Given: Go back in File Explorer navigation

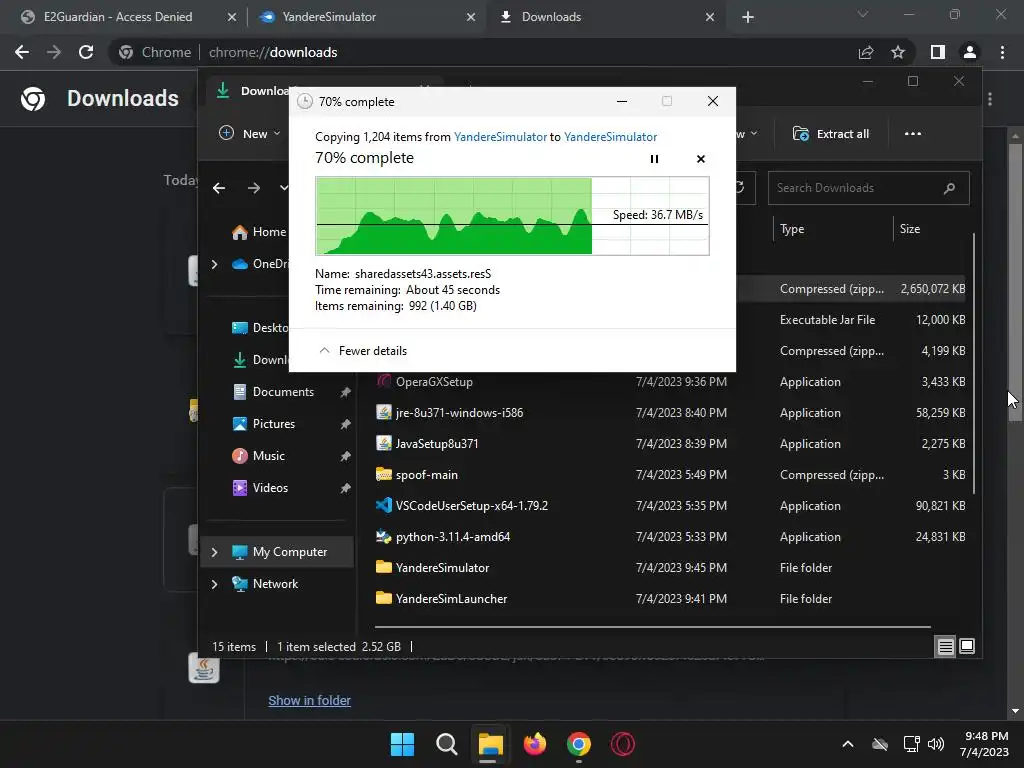Looking at the screenshot, I should click(x=219, y=188).
